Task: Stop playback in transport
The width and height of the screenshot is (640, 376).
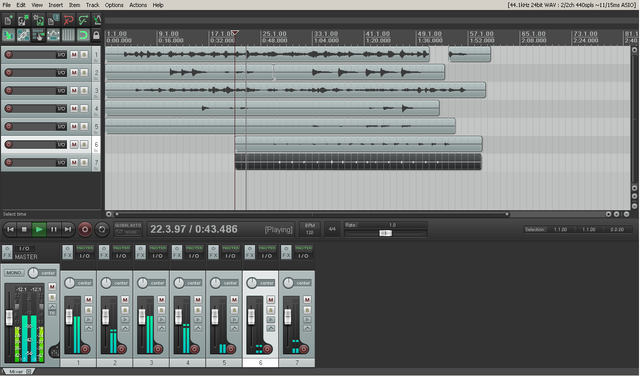Action: click(24, 229)
